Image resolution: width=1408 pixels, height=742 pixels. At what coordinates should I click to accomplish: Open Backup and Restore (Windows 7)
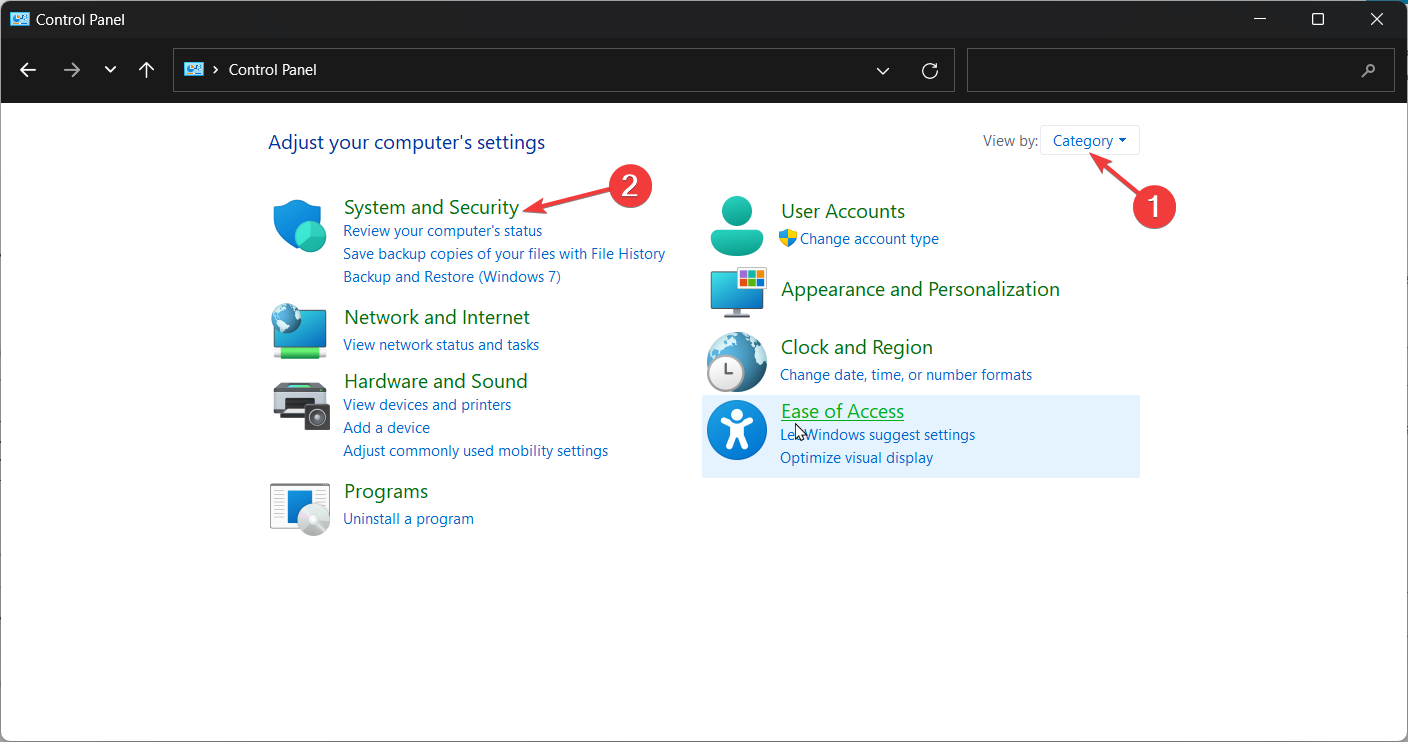coord(452,276)
